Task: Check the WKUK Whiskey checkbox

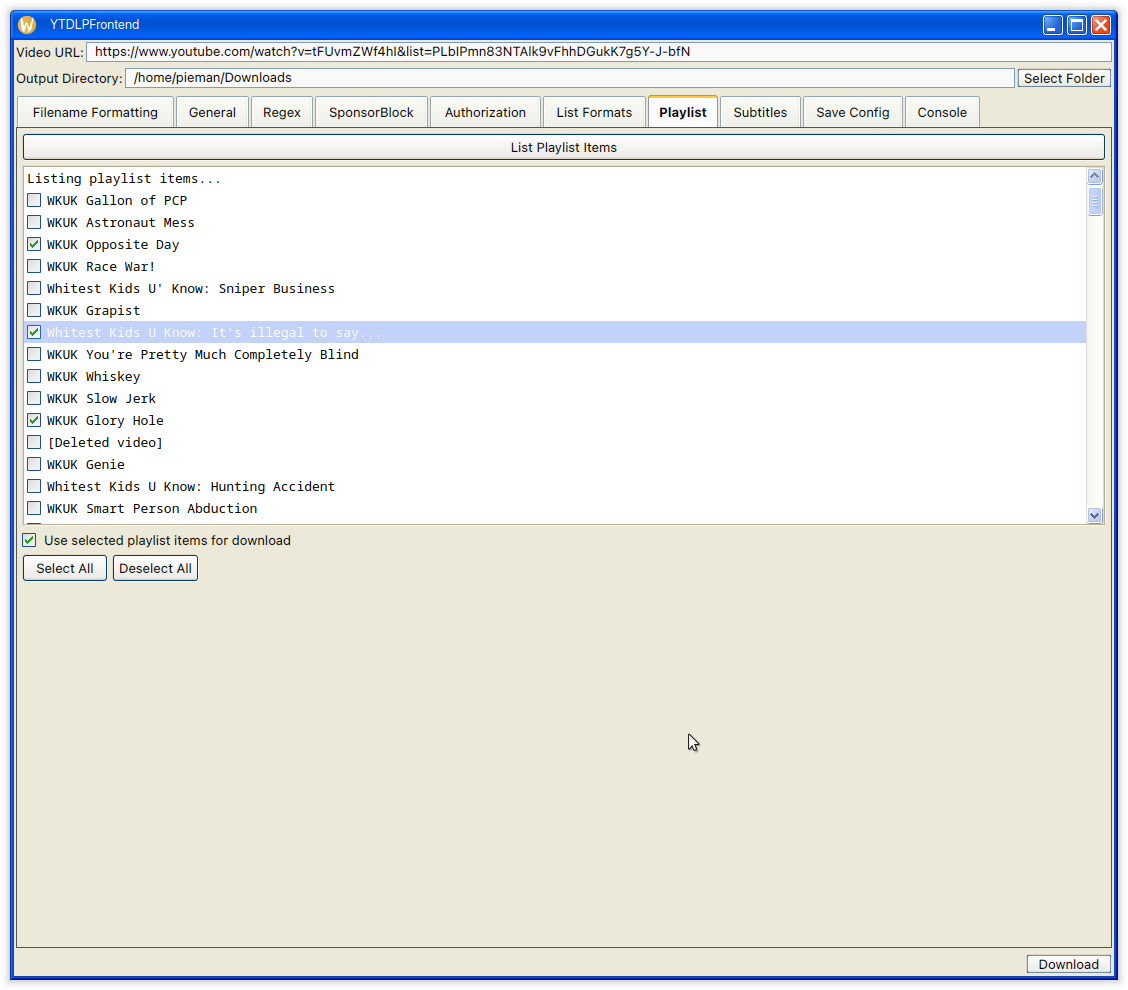Action: click(x=34, y=376)
